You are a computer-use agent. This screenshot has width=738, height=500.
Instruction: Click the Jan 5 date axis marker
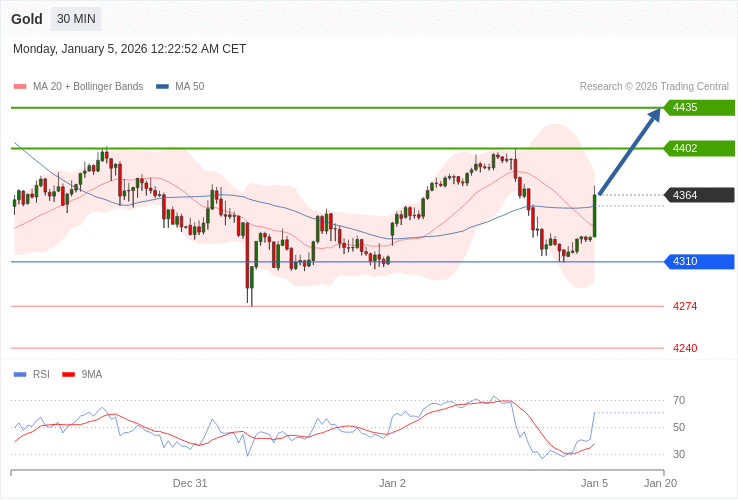pos(594,483)
